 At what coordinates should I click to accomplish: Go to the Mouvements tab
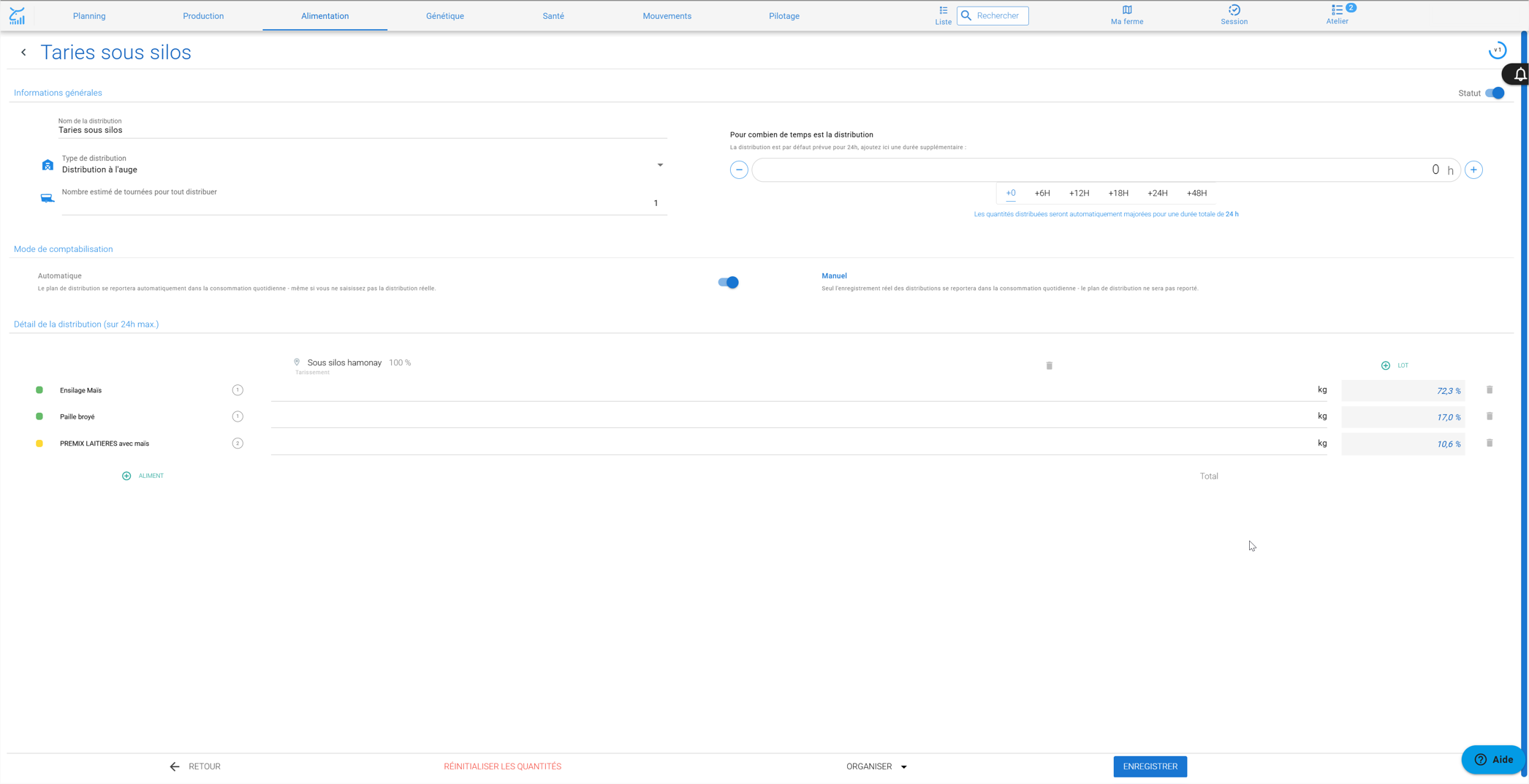tap(667, 16)
